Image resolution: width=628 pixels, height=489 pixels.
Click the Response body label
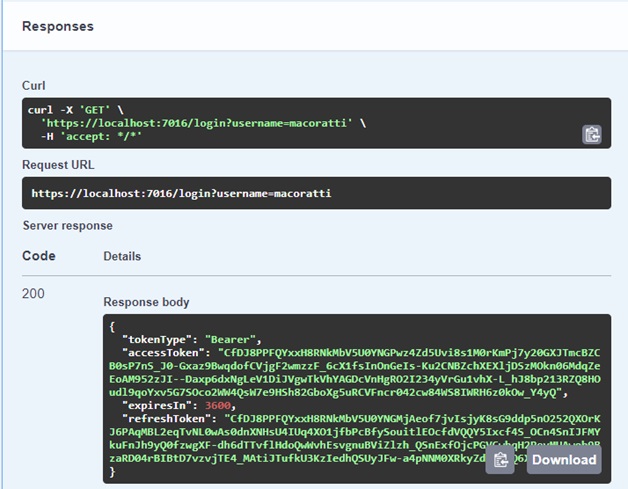click(x=146, y=302)
